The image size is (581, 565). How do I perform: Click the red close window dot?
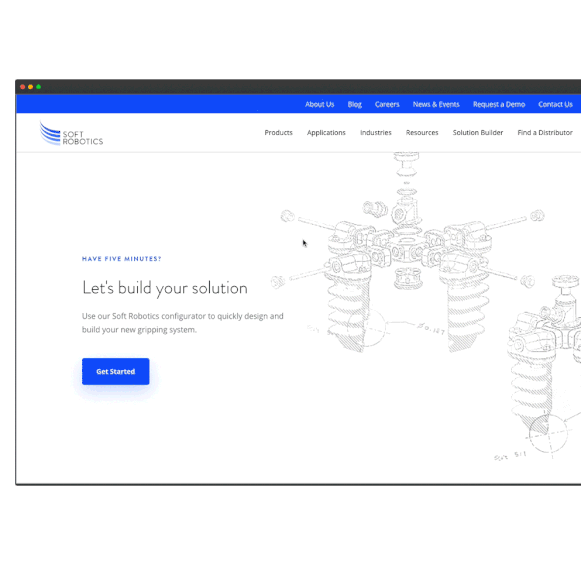click(23, 87)
